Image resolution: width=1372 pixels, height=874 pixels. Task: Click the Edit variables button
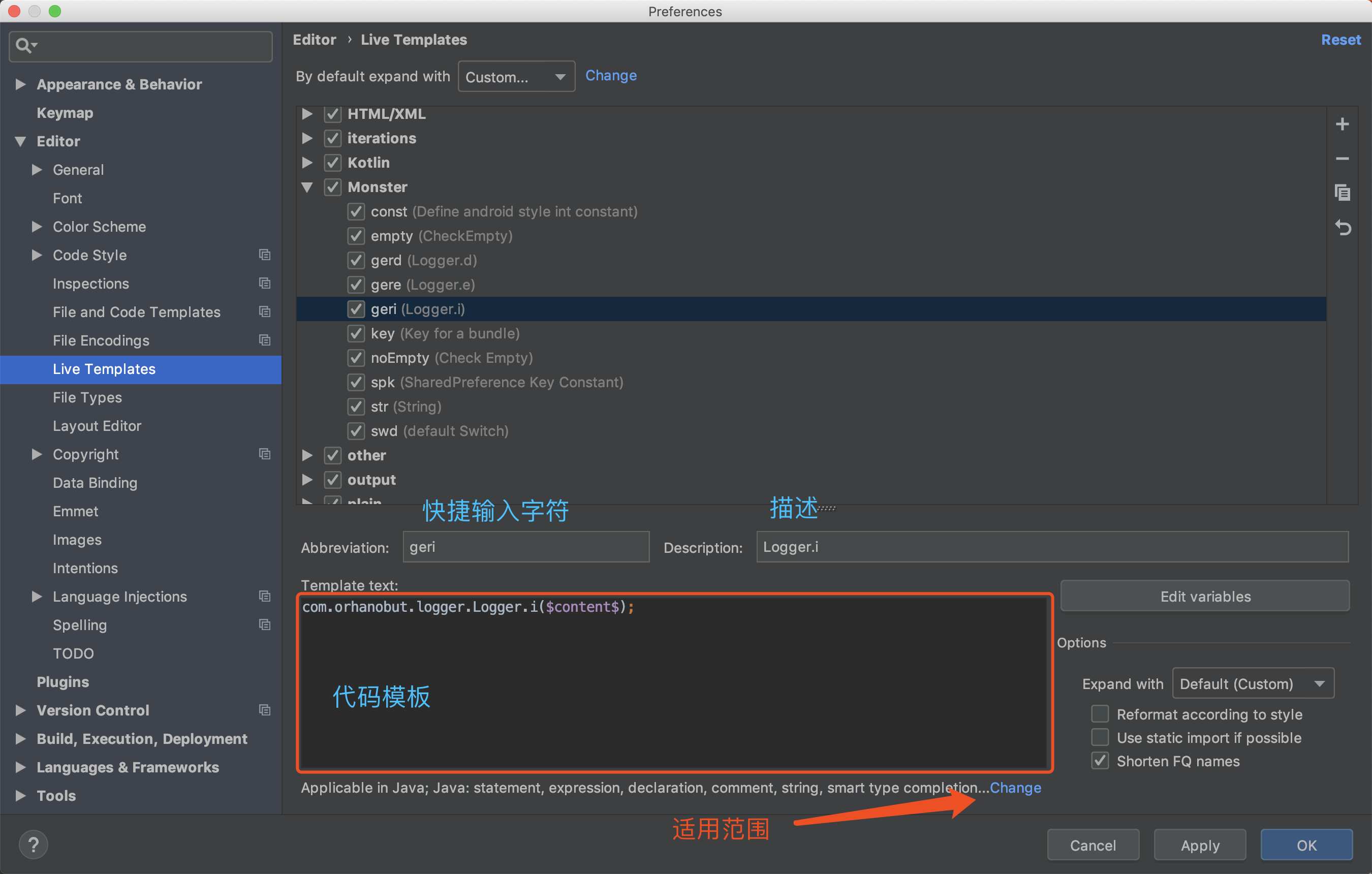[1205, 596]
